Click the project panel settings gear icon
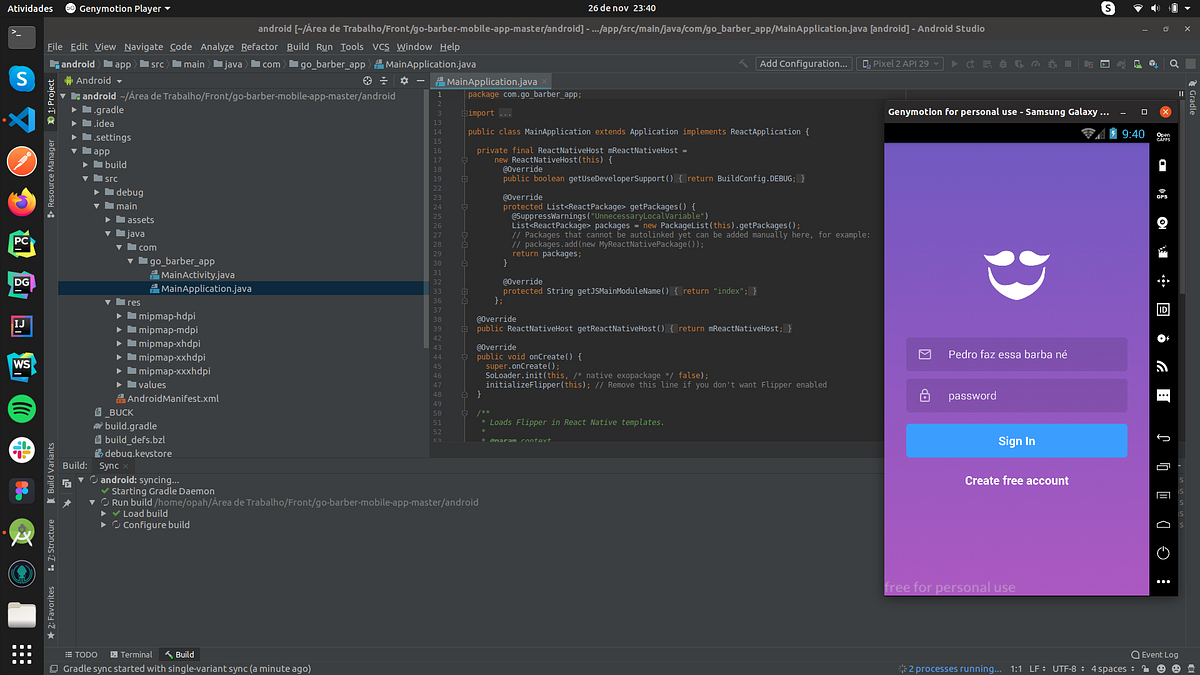This screenshot has height=675, width=1200. 404,80
